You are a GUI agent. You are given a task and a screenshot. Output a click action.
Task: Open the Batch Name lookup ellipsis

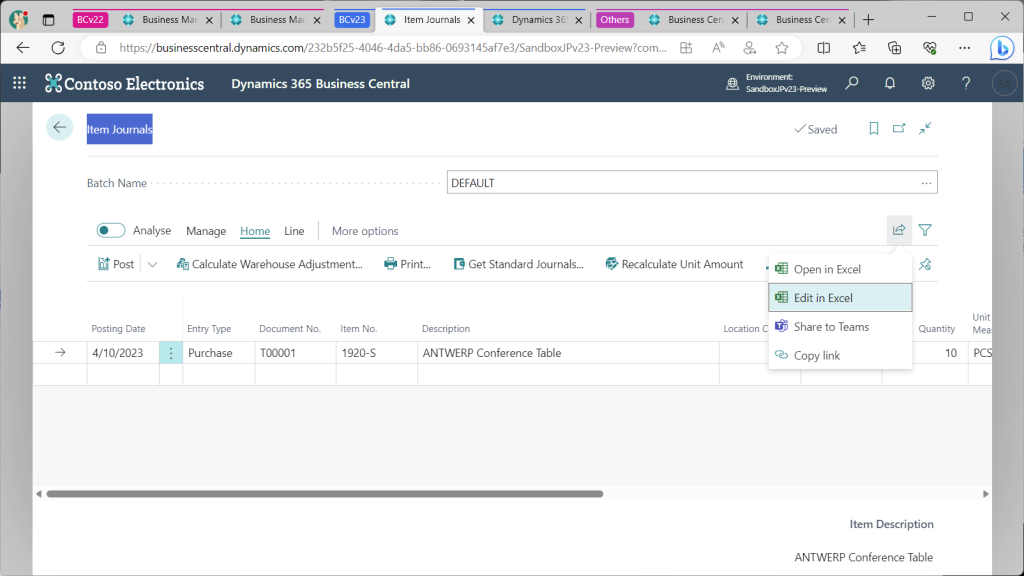pyautogui.click(x=926, y=183)
